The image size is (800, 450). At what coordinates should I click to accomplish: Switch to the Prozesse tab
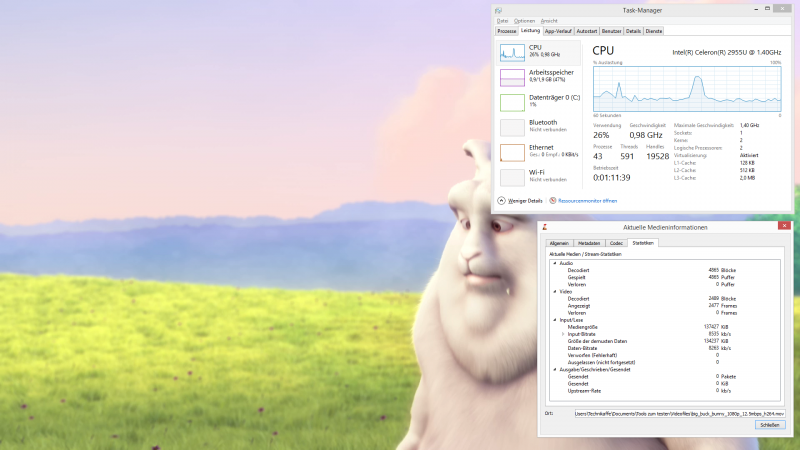click(507, 31)
